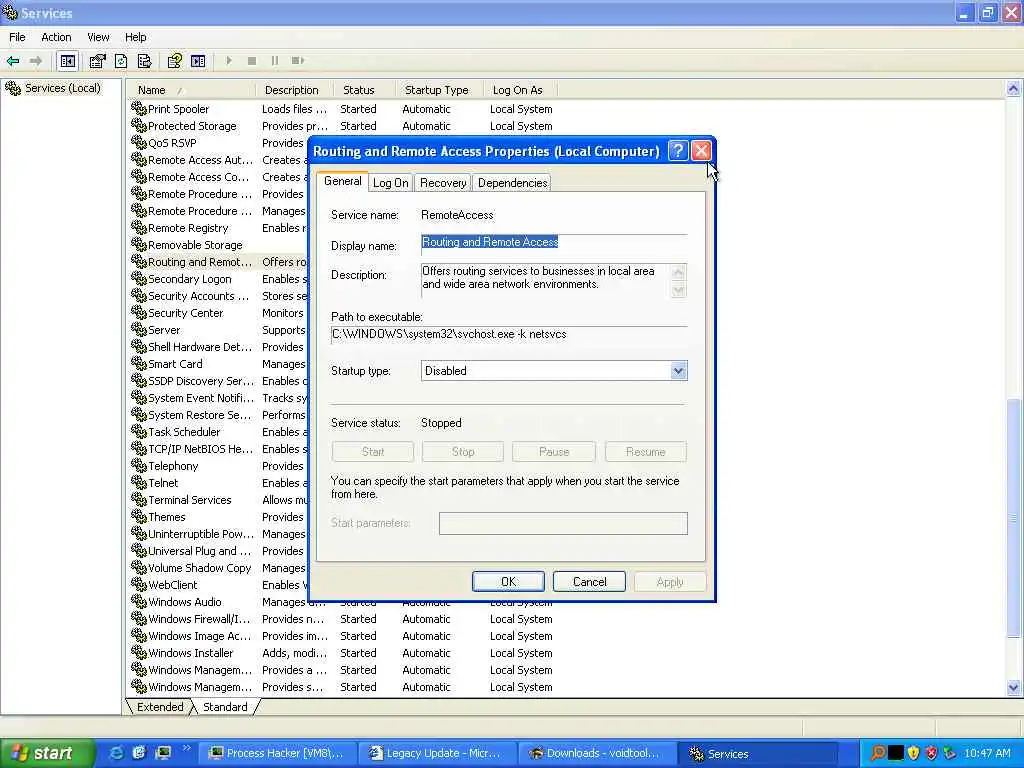Click the gear icon of Print Spooler row
The image size is (1024, 768).
pos(138,108)
